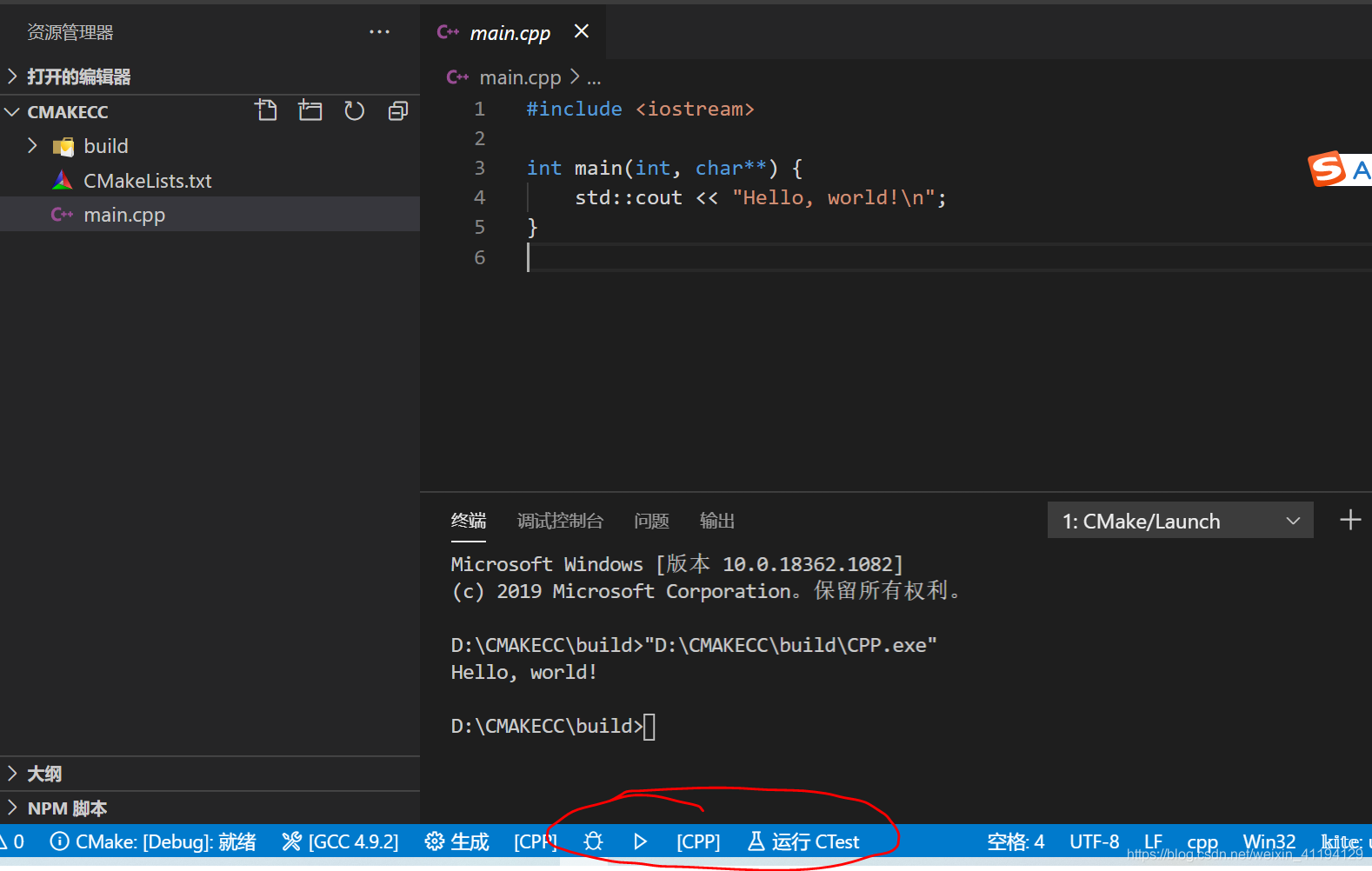Select the GCC 4.9.2 kit in status bar
Viewport: 1372px width, 871px height.
click(x=341, y=841)
